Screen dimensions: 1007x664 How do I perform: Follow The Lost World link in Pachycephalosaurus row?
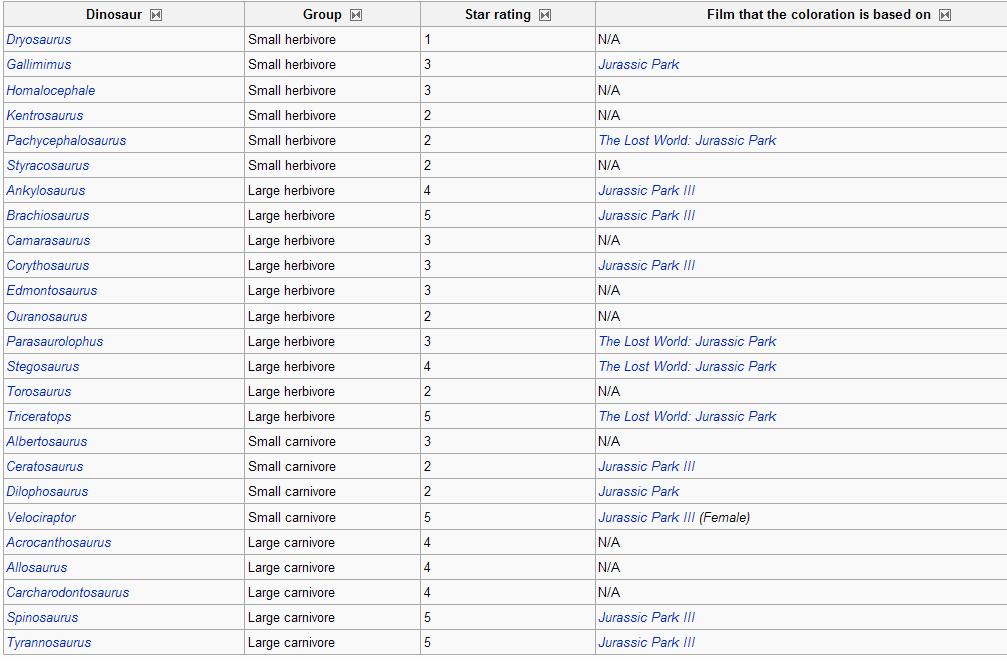pyautogui.click(x=687, y=141)
